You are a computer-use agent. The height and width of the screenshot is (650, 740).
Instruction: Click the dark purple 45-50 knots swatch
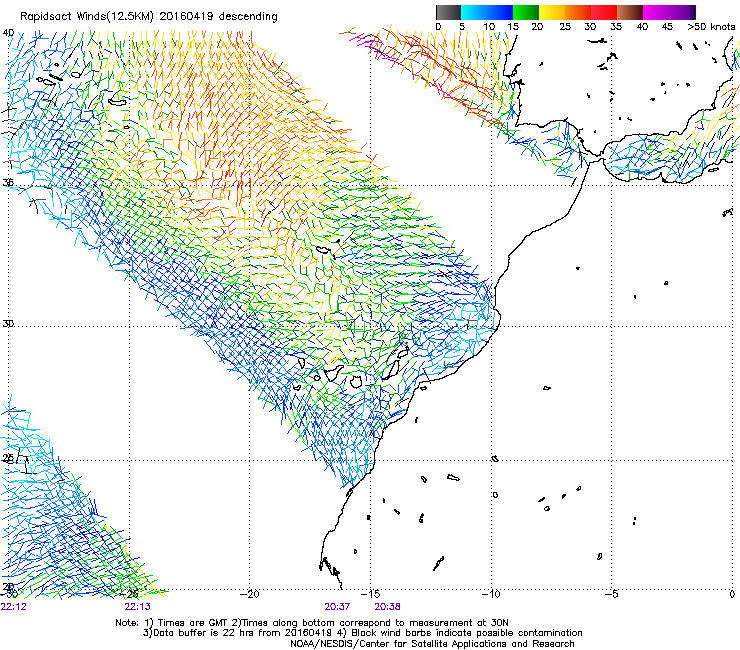pyautogui.click(x=682, y=12)
